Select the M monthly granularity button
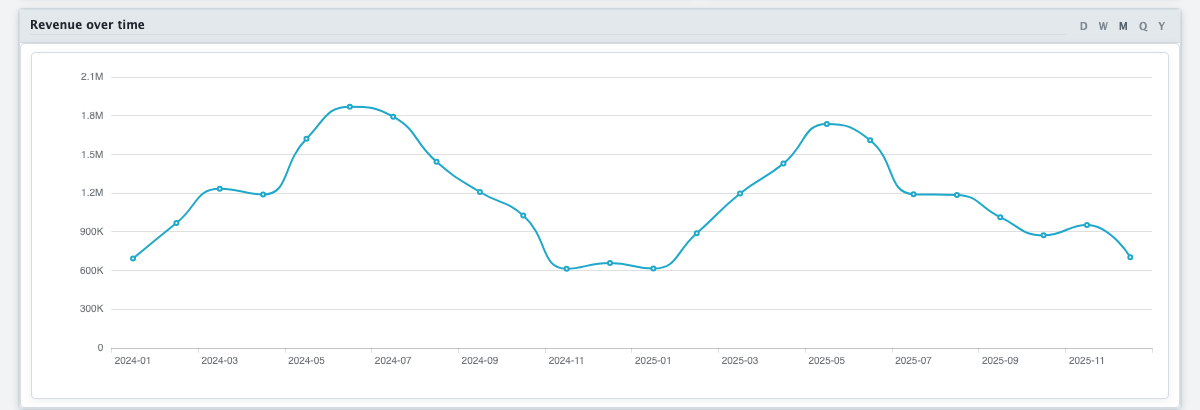Screen dimensions: 1200x410 pyautogui.click(x=1123, y=26)
